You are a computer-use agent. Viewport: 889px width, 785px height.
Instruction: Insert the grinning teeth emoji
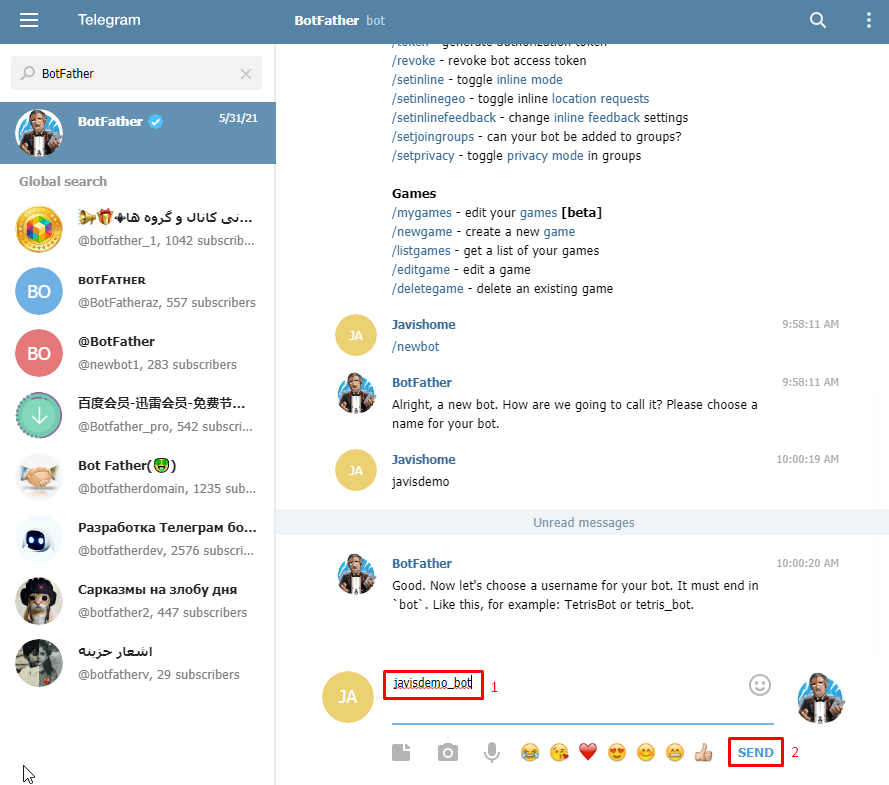tap(675, 753)
